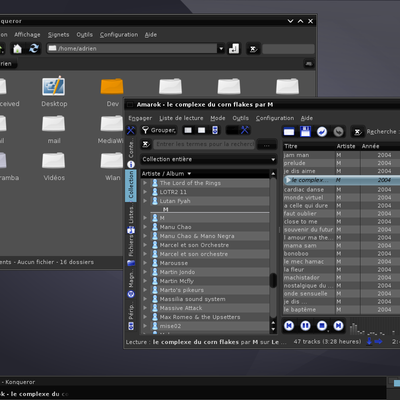Skip to next track in Amarok
The height and width of the screenshot is (400, 400).
338,325
